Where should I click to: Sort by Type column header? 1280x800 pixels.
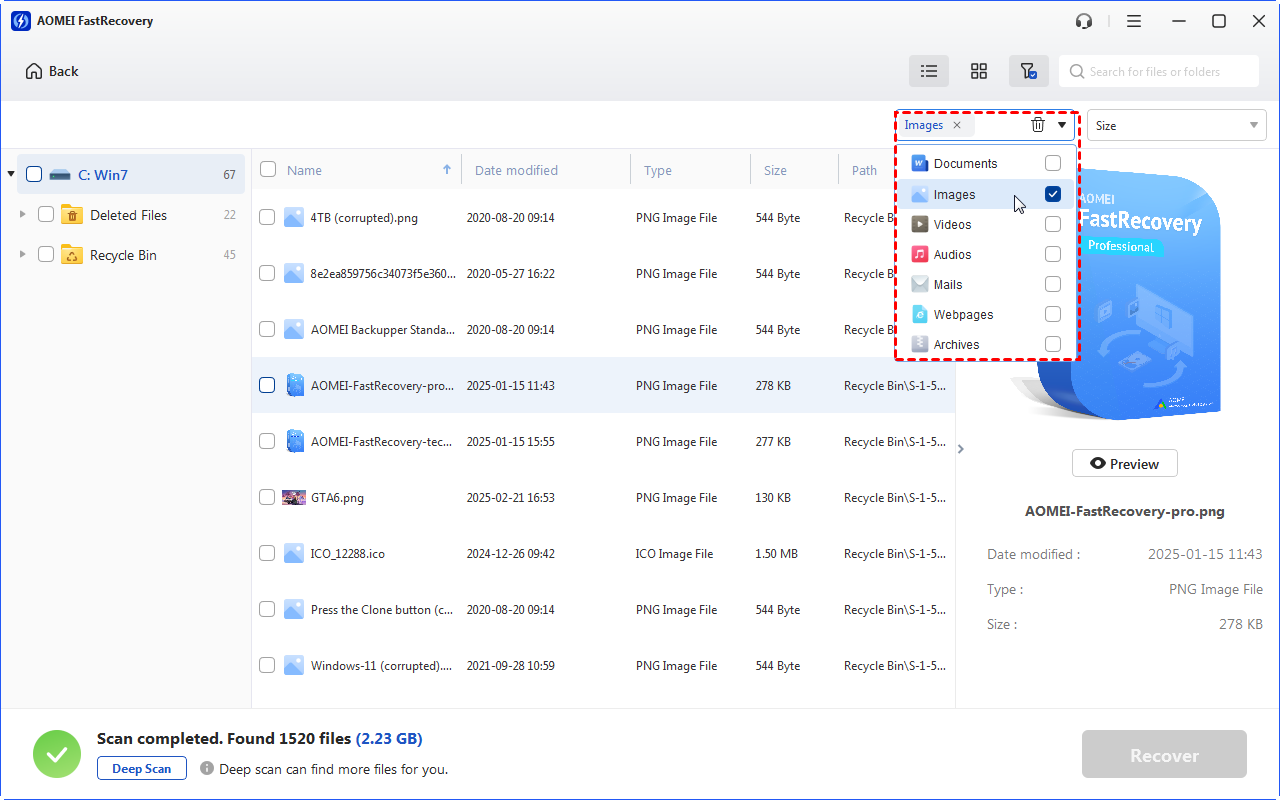point(658,170)
